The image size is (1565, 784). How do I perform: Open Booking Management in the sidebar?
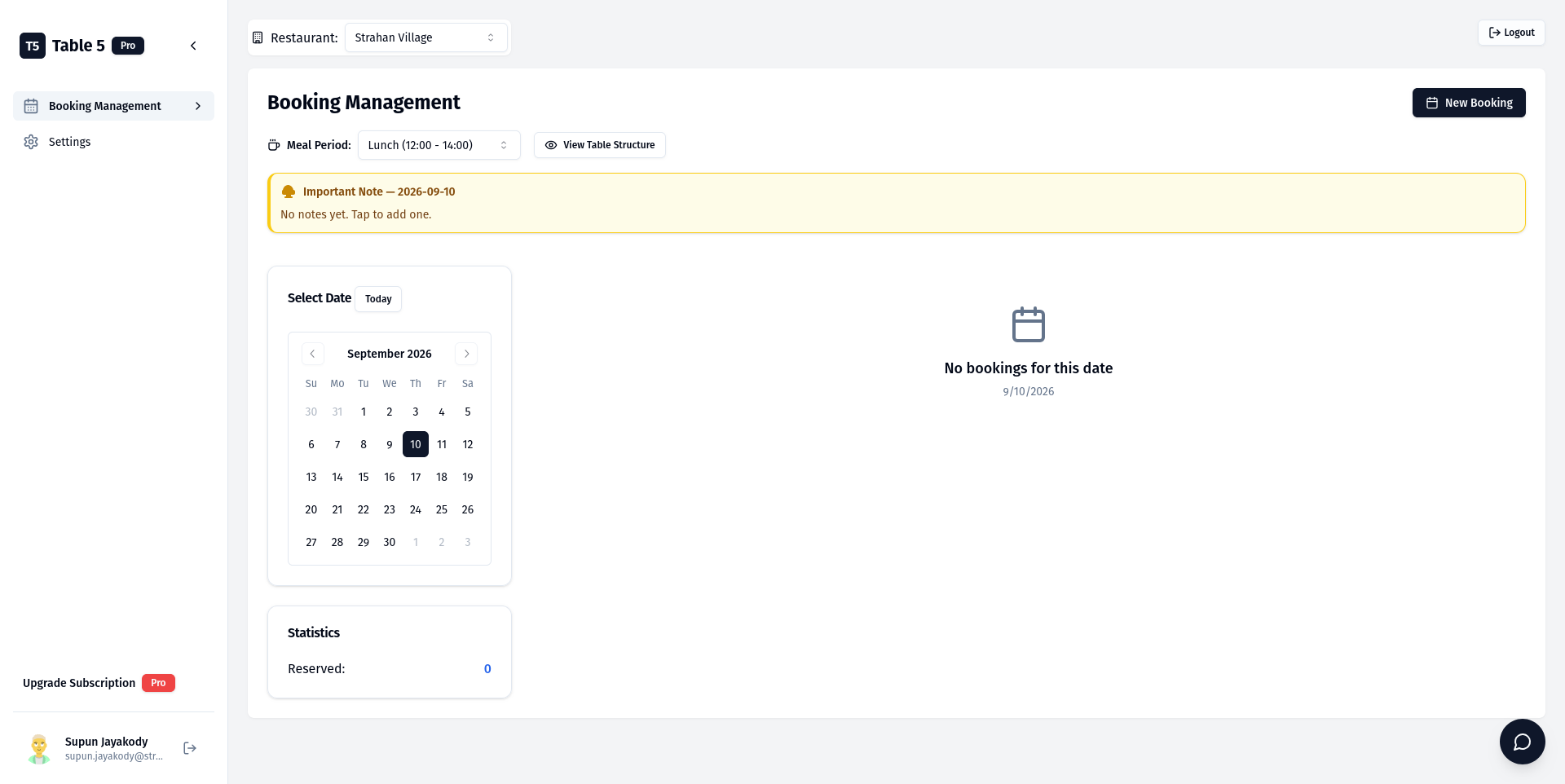(x=113, y=106)
